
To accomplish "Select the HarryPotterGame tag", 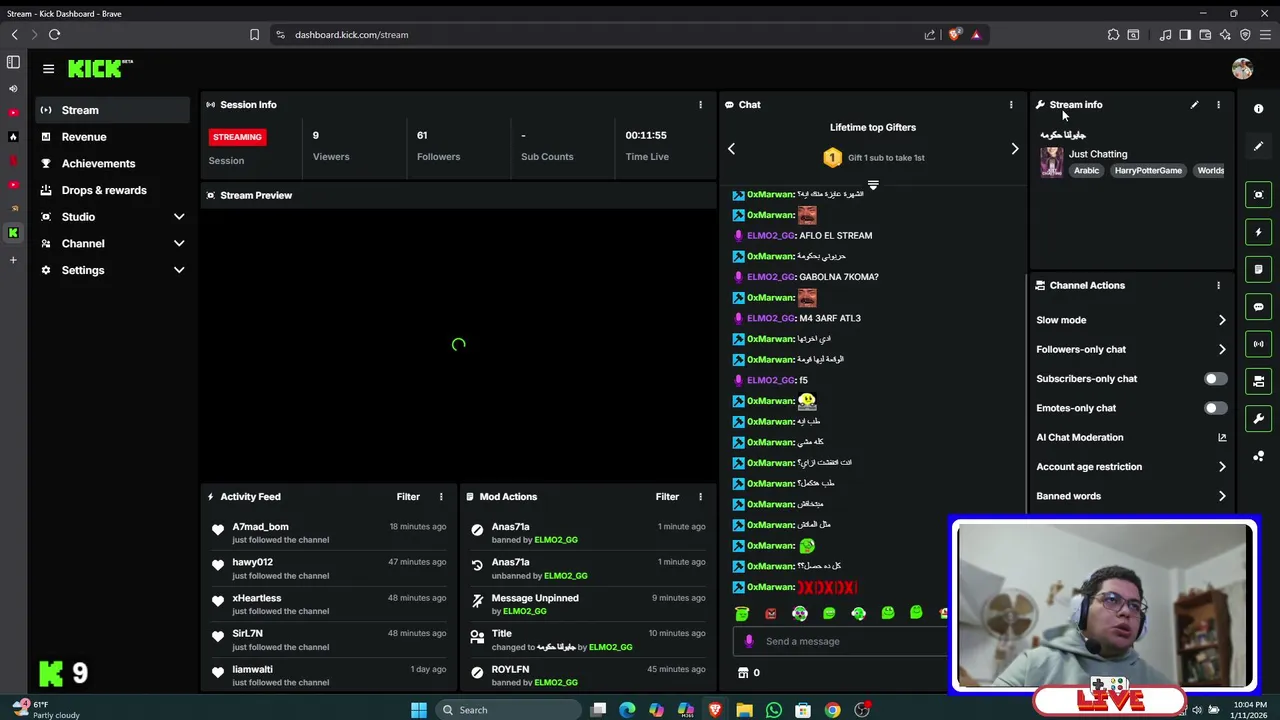I will point(1148,171).
